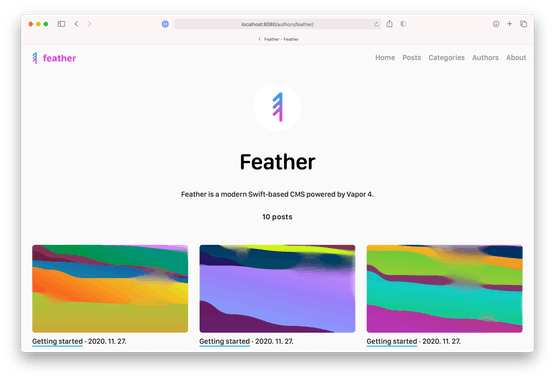Open the Posts menu item

click(412, 58)
